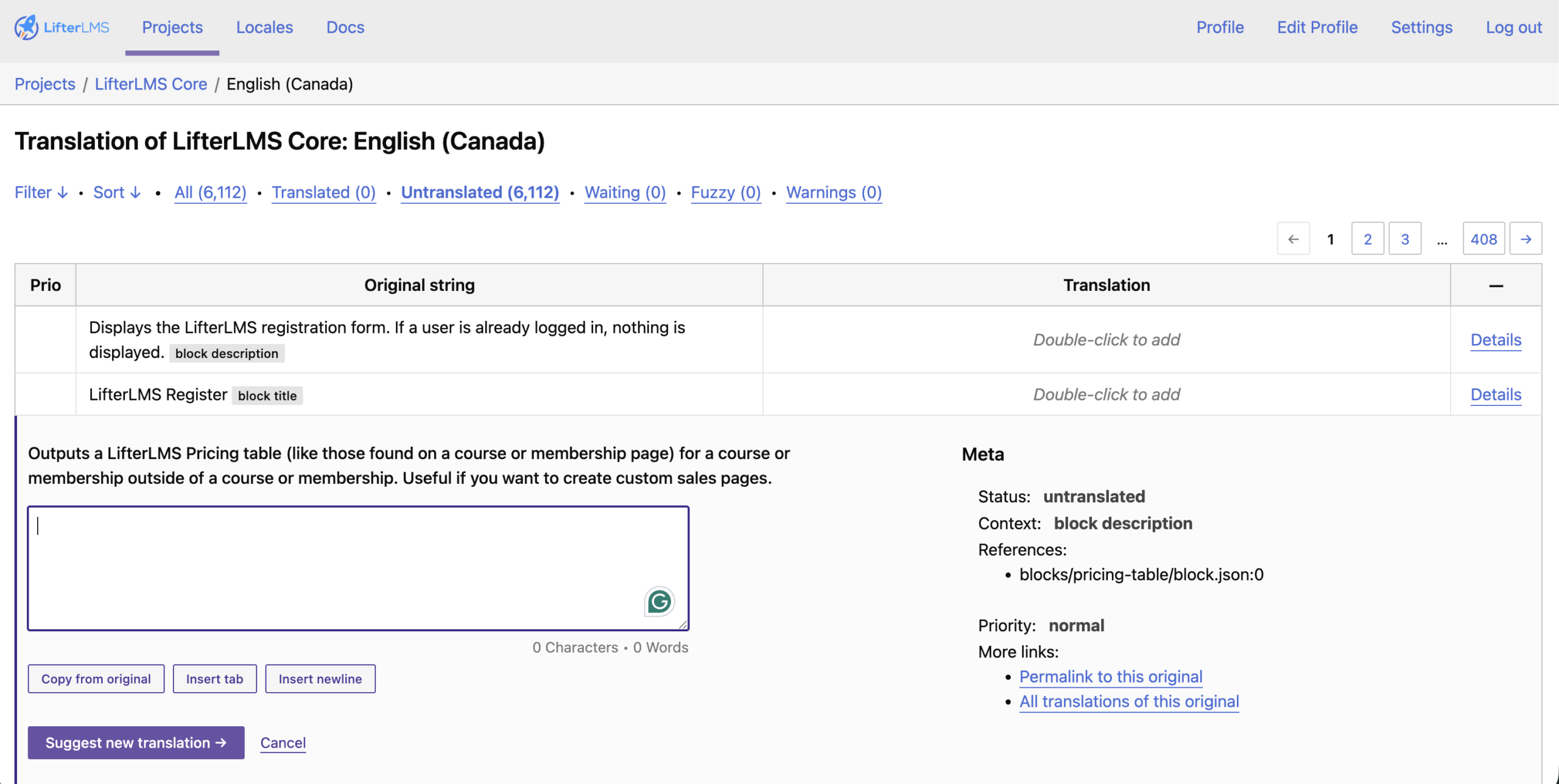This screenshot has height=784, width=1559.
Task: Click the dash icon in table header
Action: [1496, 285]
